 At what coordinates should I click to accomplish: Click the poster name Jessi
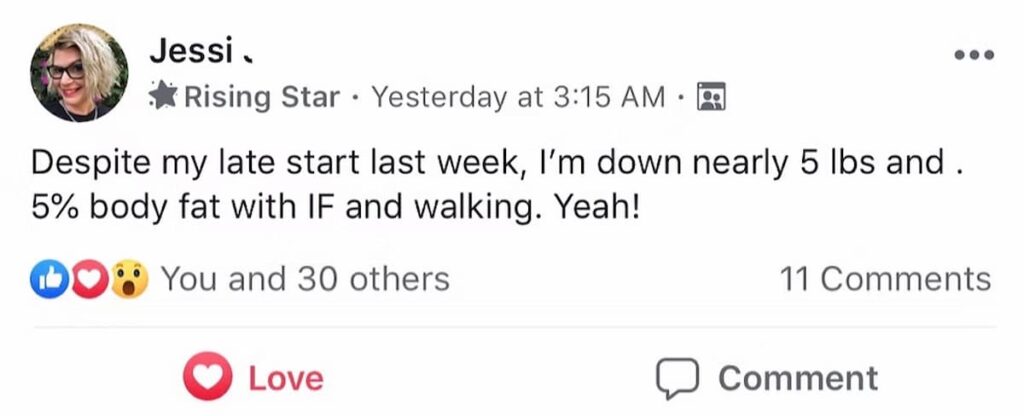[191, 50]
